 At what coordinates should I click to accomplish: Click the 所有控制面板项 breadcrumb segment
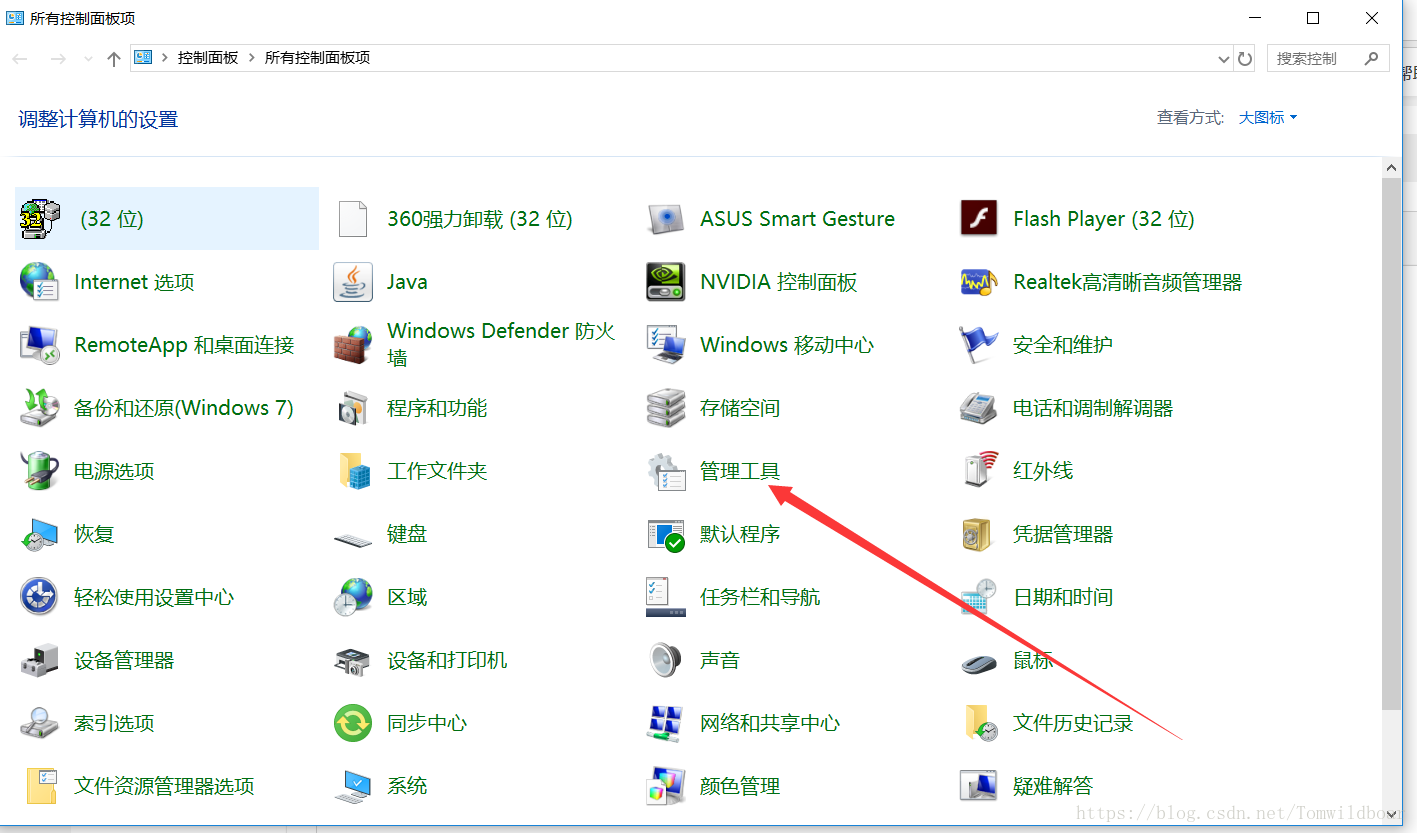click(x=317, y=58)
